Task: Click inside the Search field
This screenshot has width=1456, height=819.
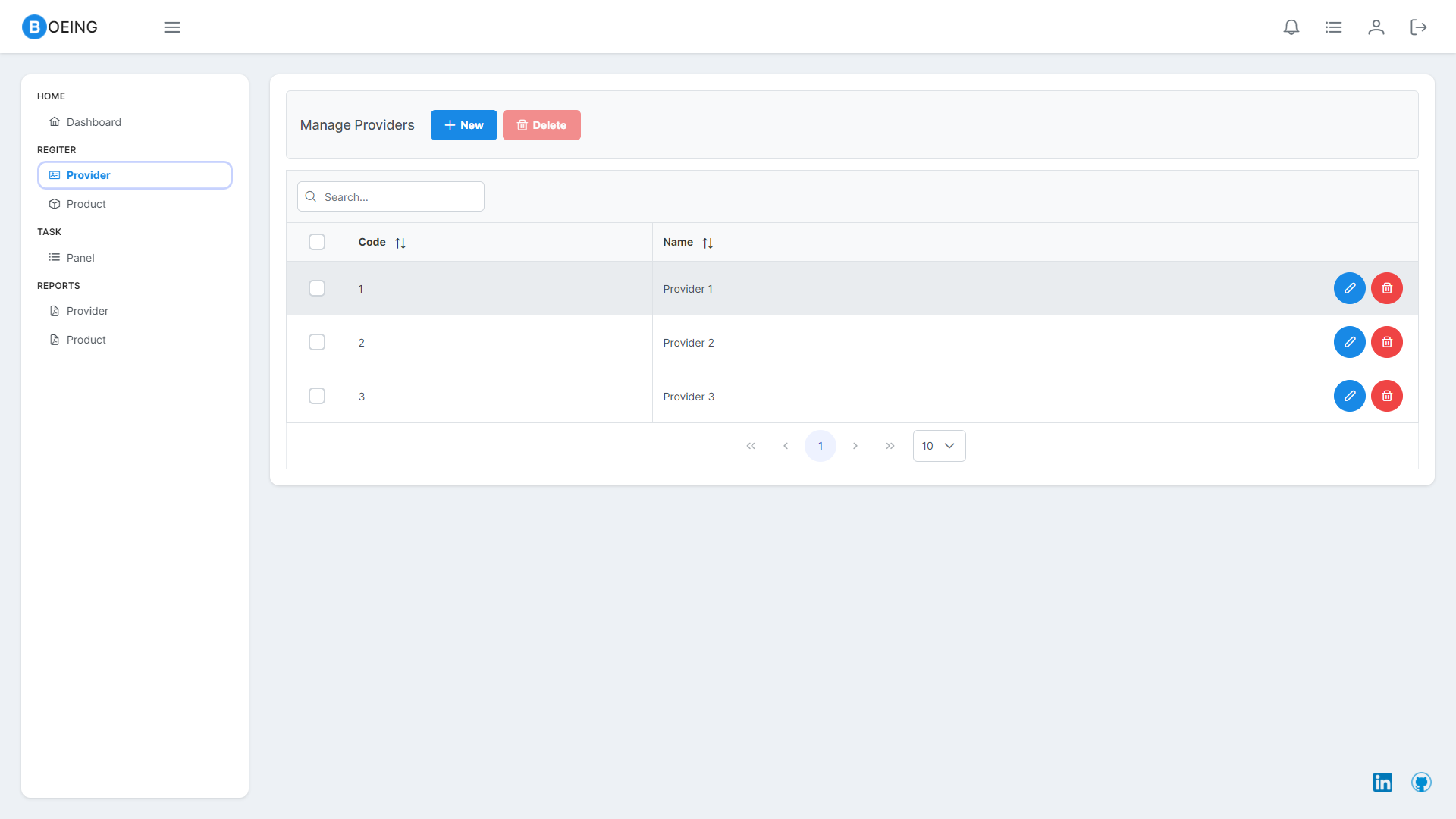Action: point(391,196)
